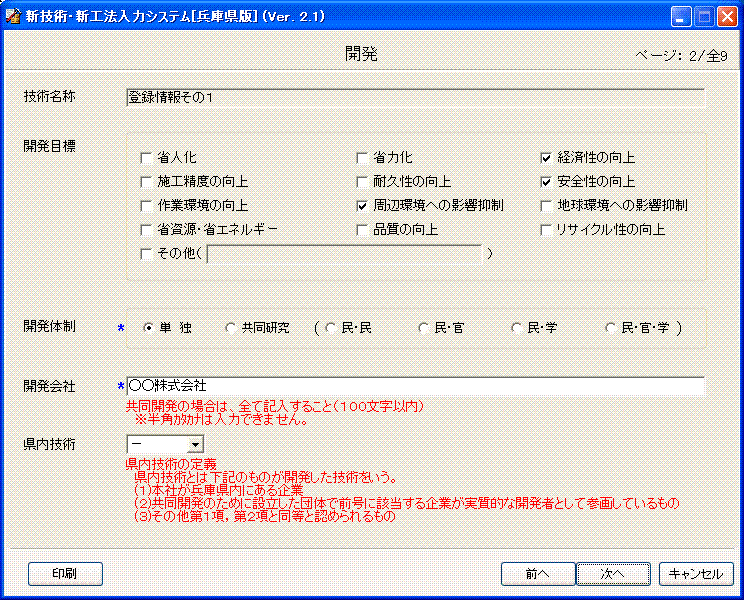This screenshot has height=600, width=744.
Task: Close the window with the X button
Action: point(726,17)
